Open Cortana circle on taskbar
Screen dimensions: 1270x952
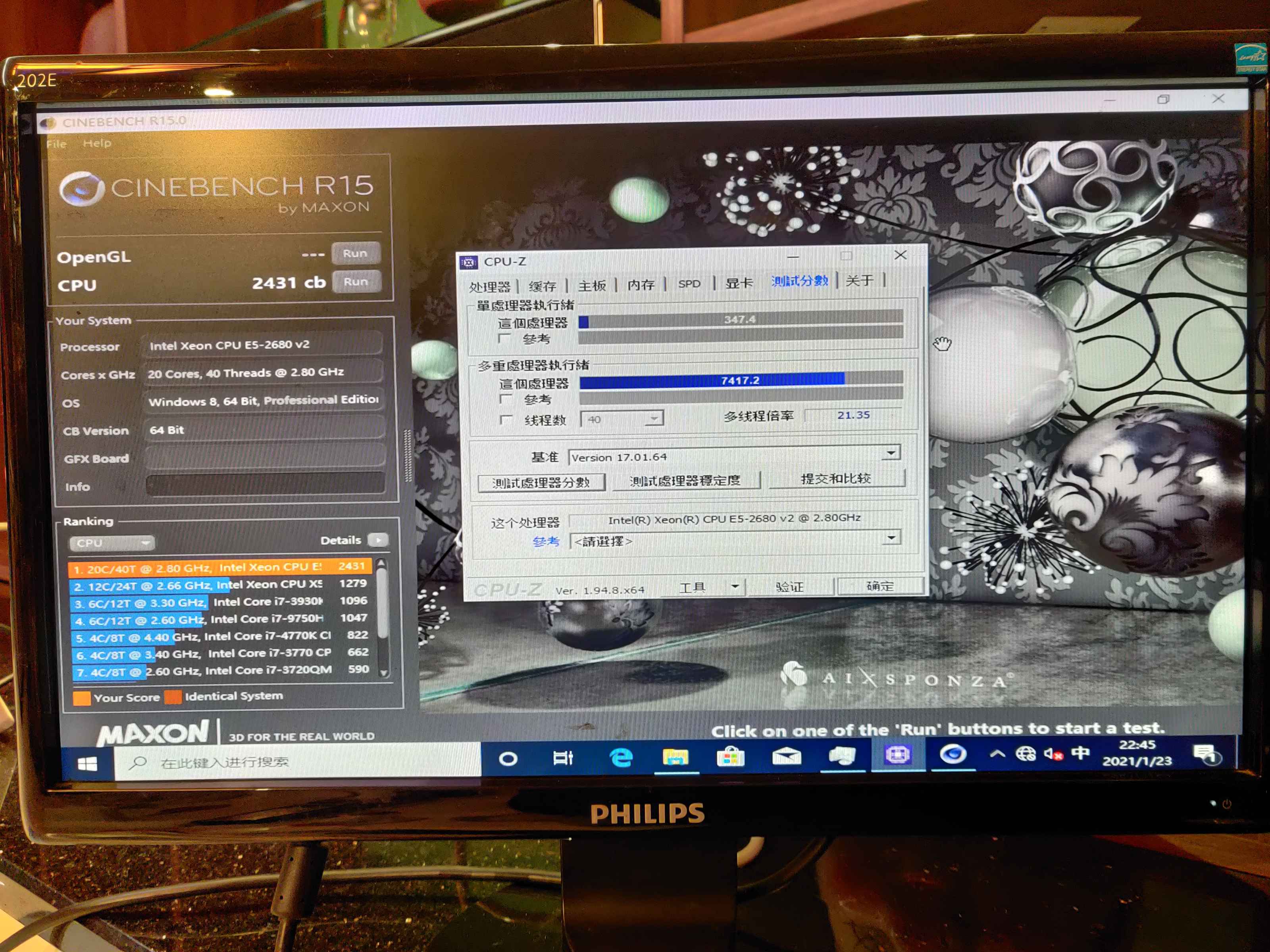tap(508, 758)
